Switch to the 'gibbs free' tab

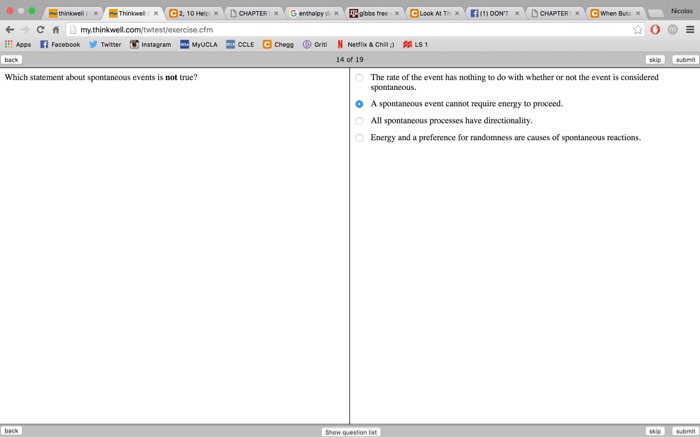(373, 13)
